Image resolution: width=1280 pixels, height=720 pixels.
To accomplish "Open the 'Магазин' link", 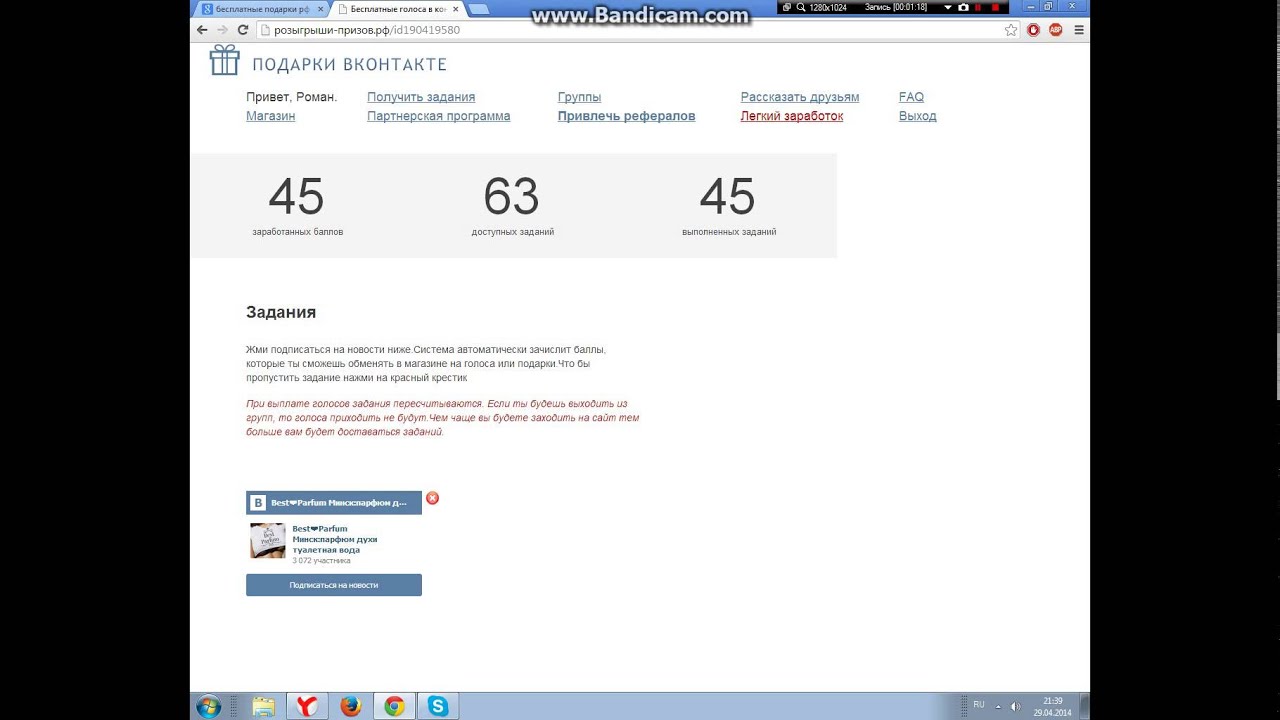I will coord(271,116).
